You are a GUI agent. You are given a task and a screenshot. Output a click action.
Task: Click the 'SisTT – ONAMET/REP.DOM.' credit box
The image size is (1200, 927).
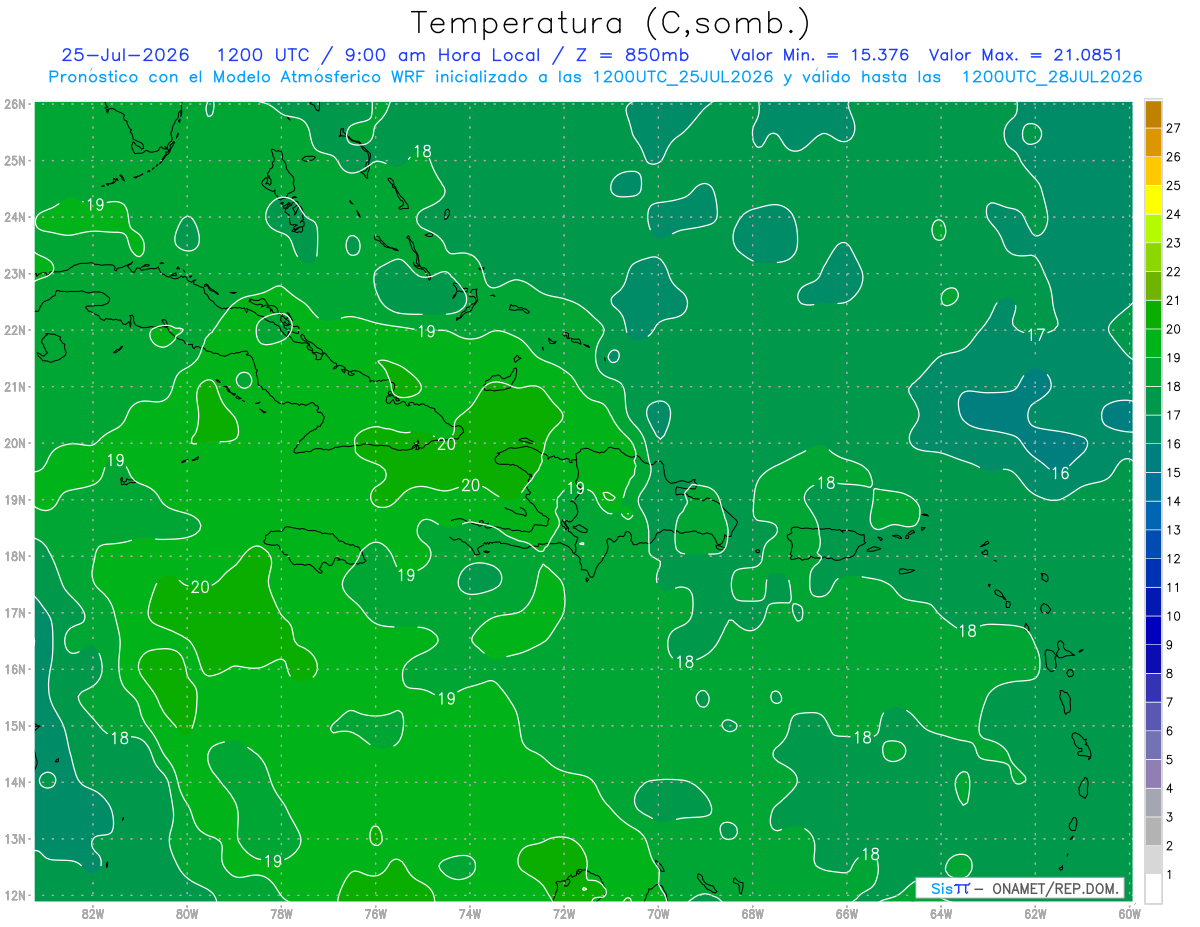1019,888
